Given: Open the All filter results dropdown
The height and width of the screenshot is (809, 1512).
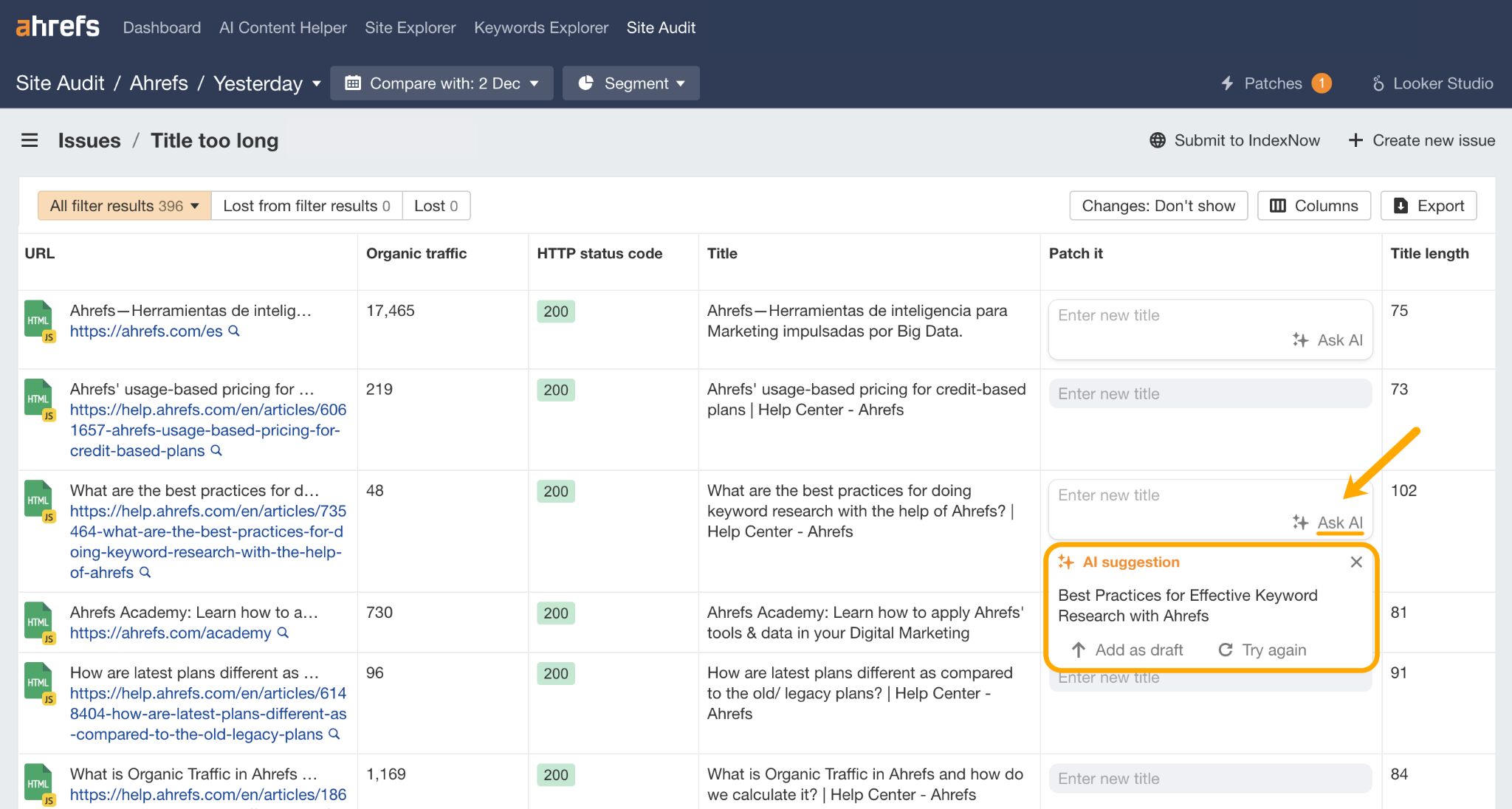Looking at the screenshot, I should point(123,205).
